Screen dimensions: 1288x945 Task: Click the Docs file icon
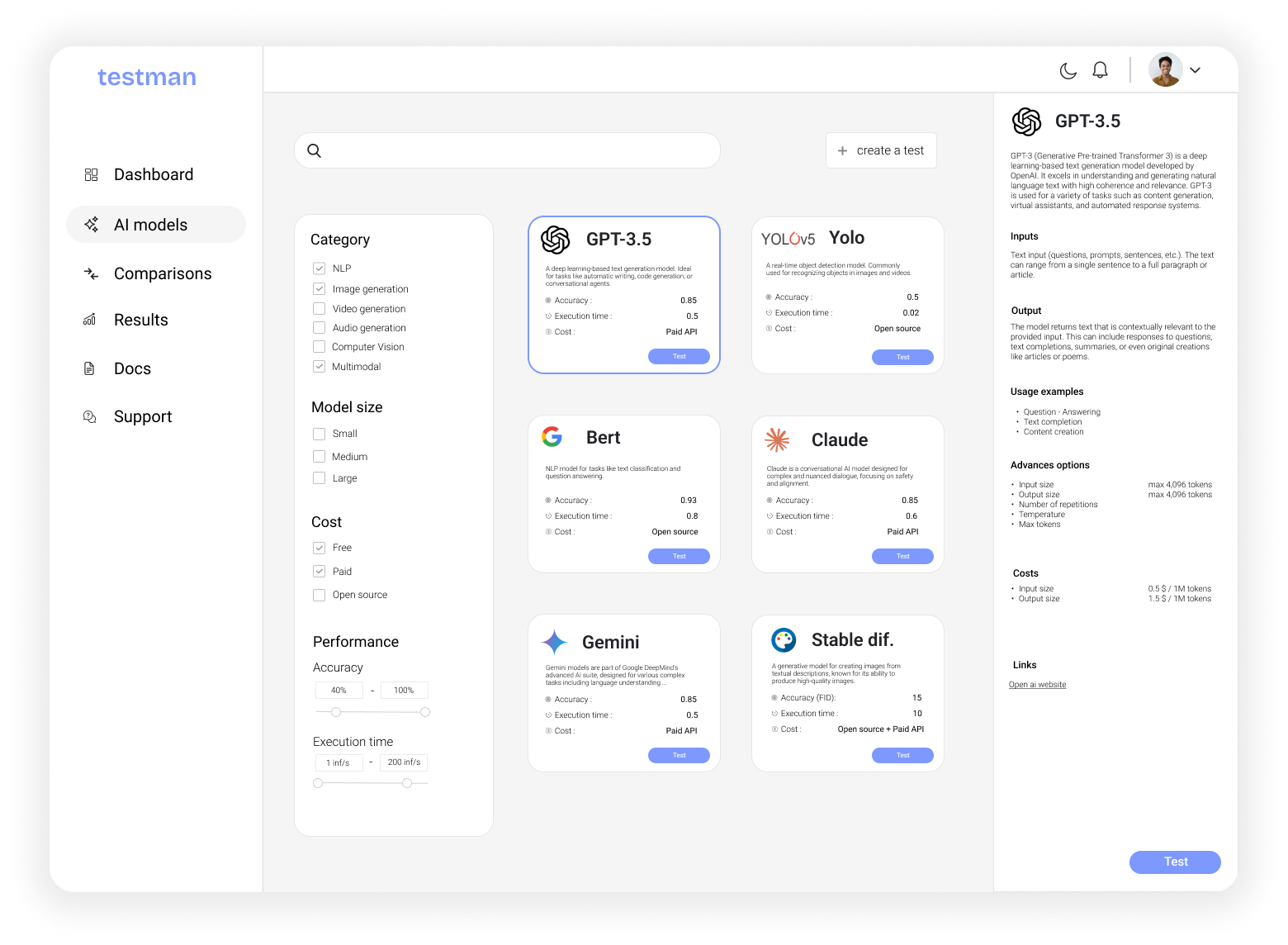tap(90, 368)
